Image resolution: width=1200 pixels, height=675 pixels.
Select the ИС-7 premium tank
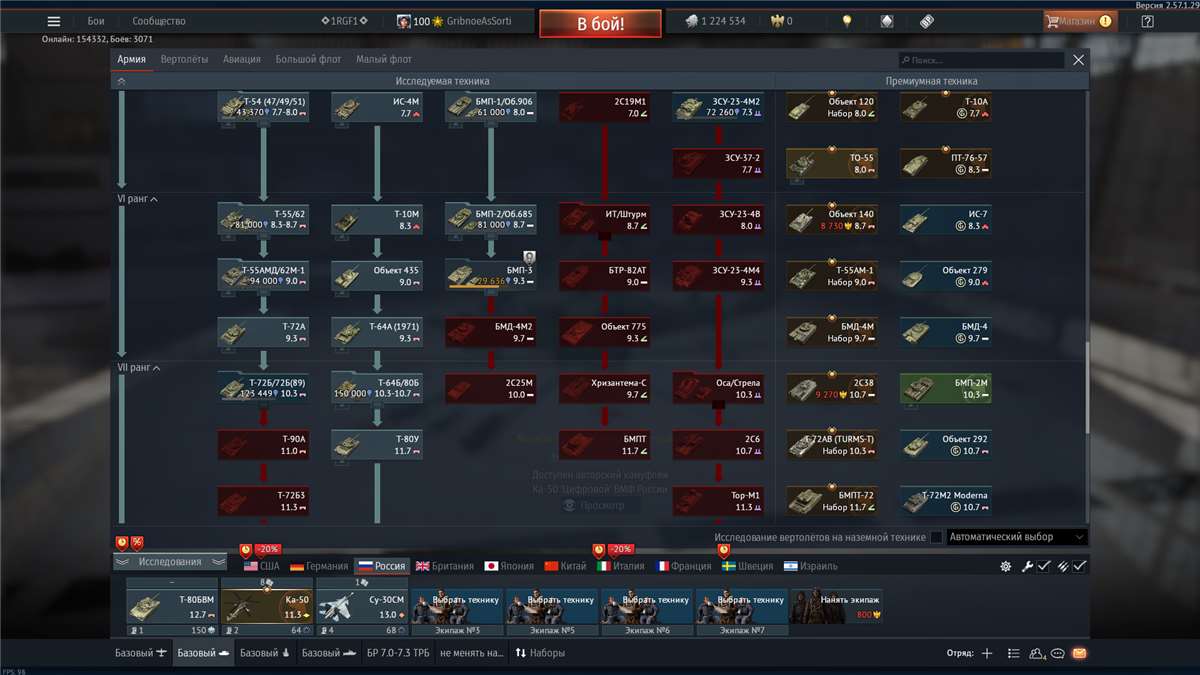point(946,220)
